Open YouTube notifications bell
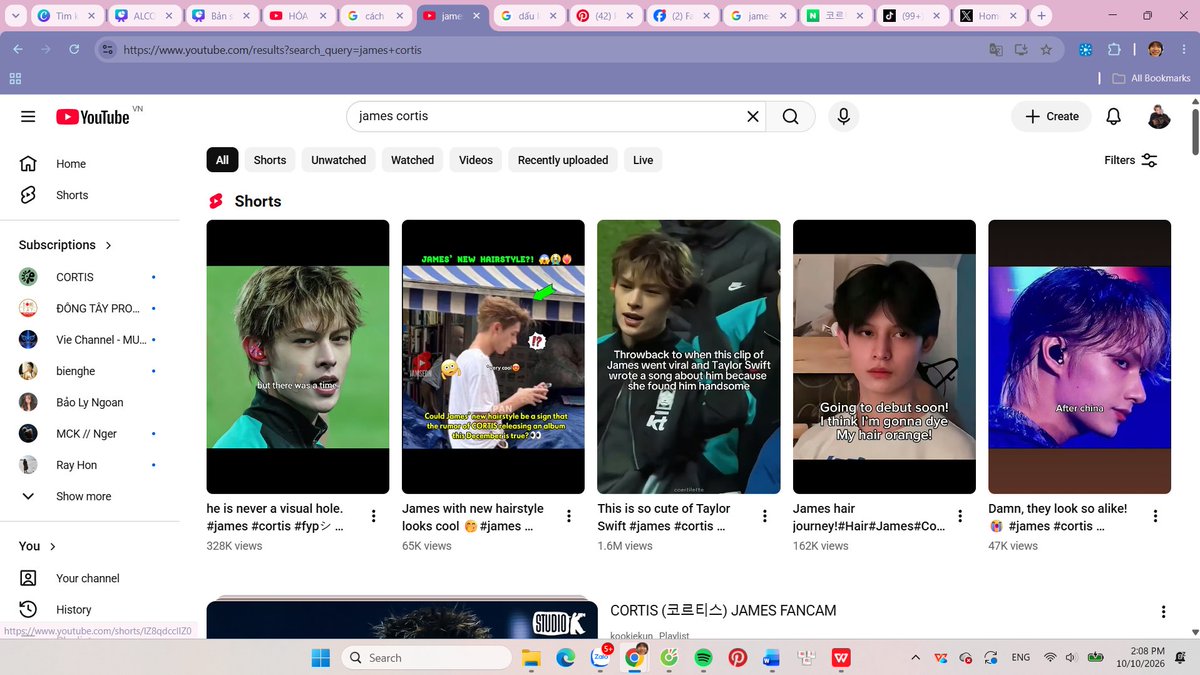This screenshot has width=1200, height=675. (x=1113, y=117)
